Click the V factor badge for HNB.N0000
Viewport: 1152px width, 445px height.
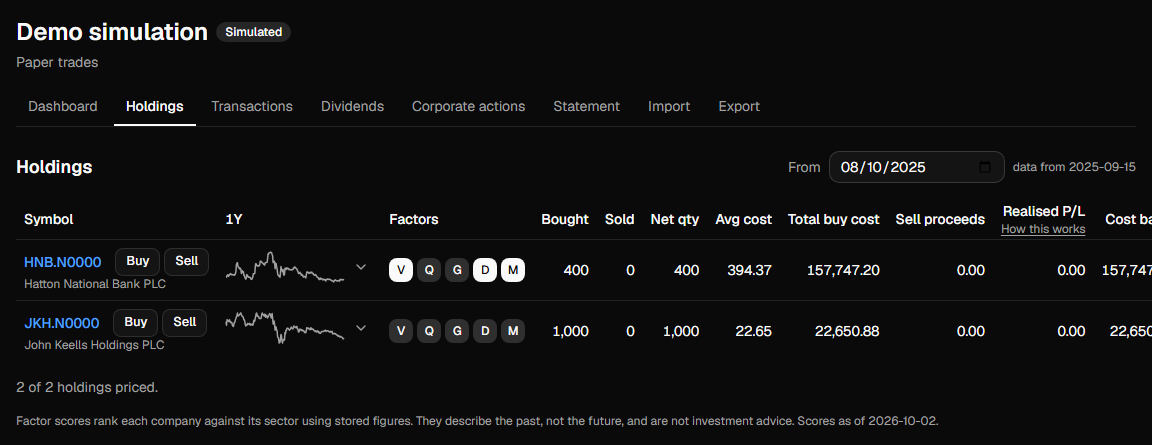[x=400, y=270]
